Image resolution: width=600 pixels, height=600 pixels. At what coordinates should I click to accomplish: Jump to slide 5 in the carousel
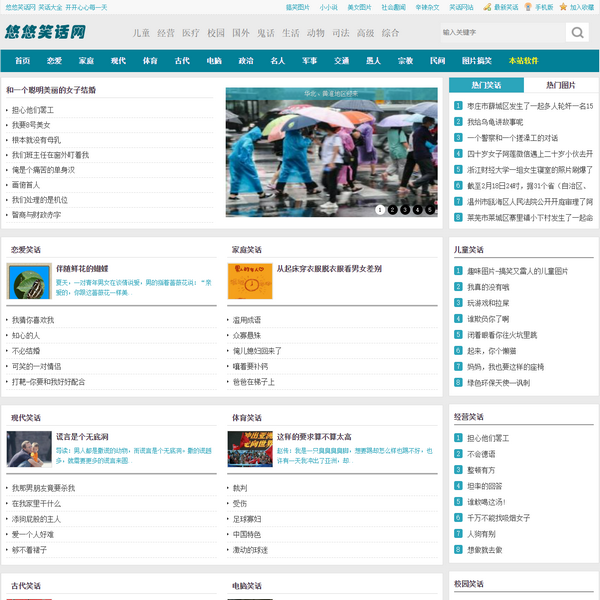[430, 210]
